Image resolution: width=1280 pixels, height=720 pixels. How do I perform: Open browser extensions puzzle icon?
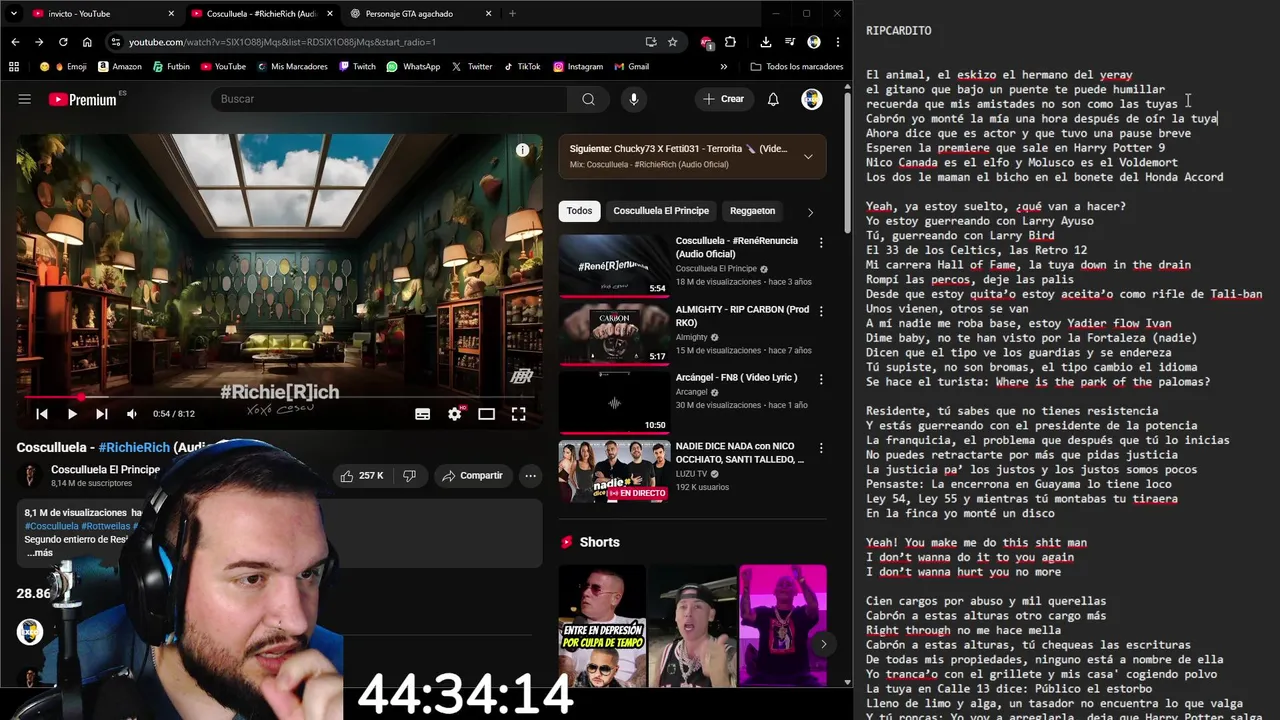pyautogui.click(x=730, y=42)
